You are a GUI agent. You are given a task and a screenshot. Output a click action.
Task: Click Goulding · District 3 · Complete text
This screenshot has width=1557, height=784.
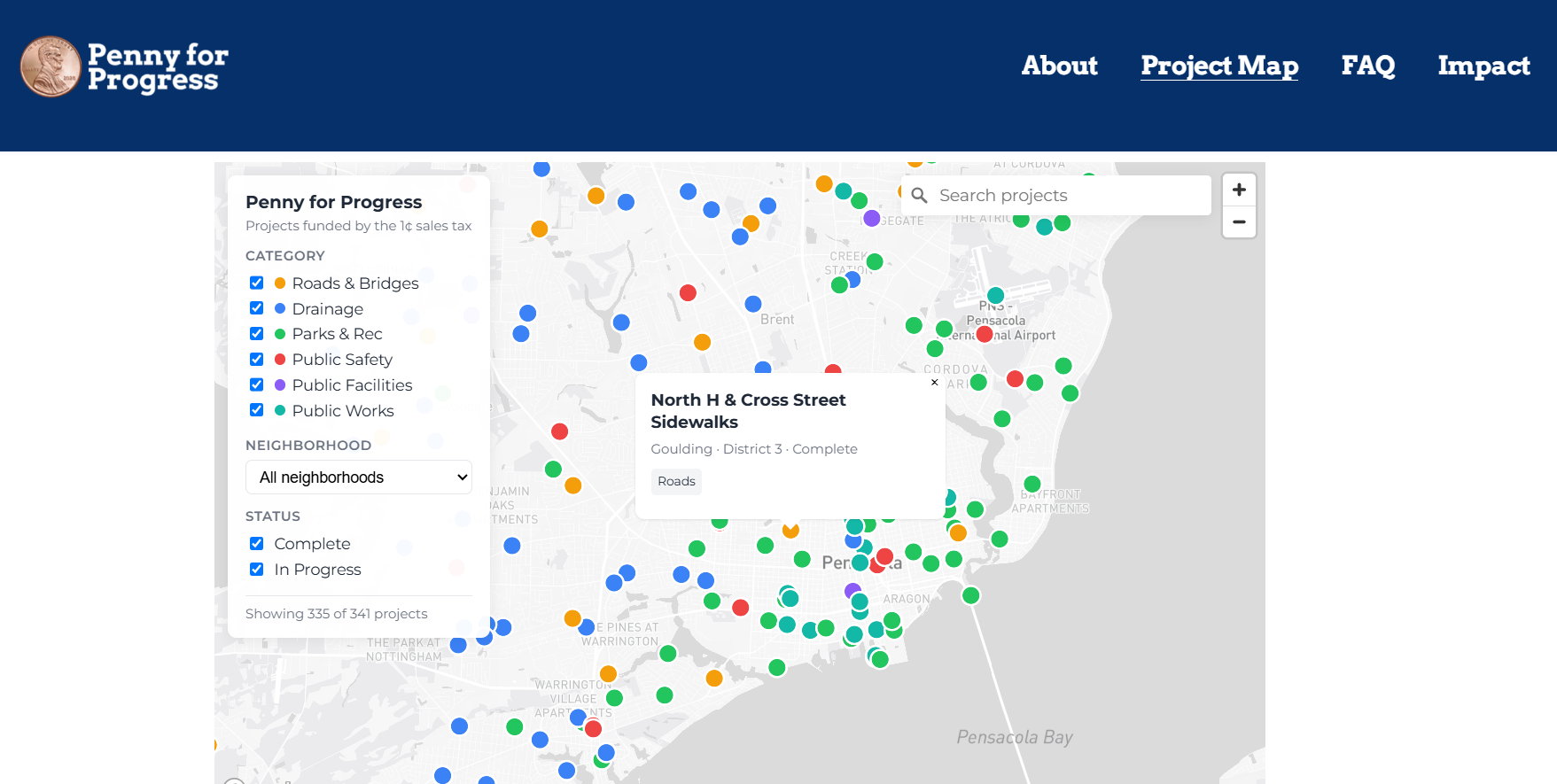754,449
